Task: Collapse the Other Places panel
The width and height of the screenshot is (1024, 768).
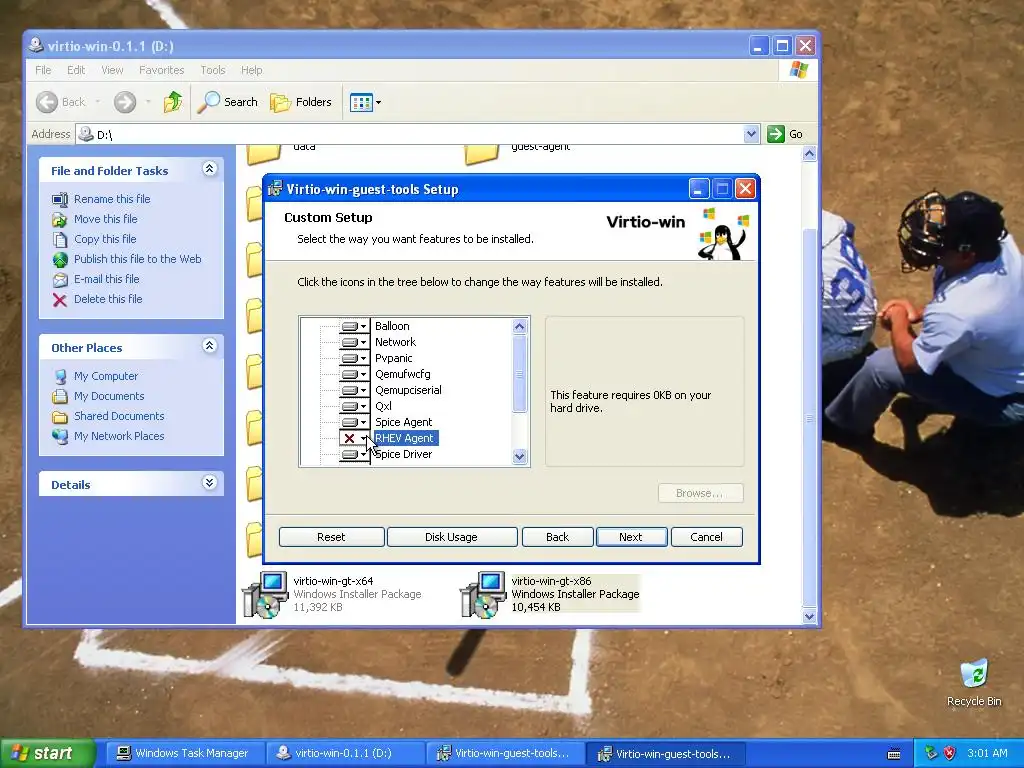Action: [210, 346]
